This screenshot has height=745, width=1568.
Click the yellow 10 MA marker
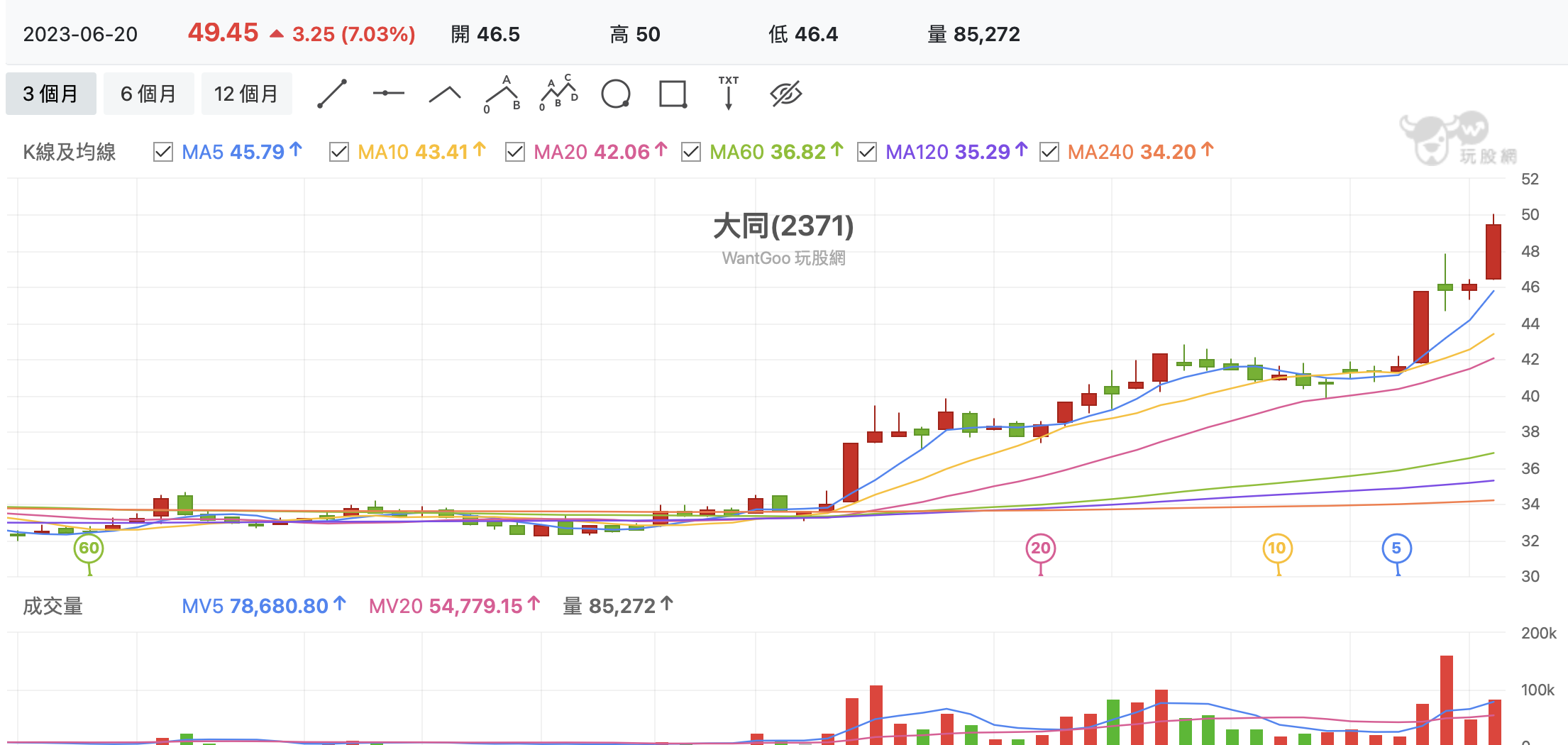tap(1277, 548)
